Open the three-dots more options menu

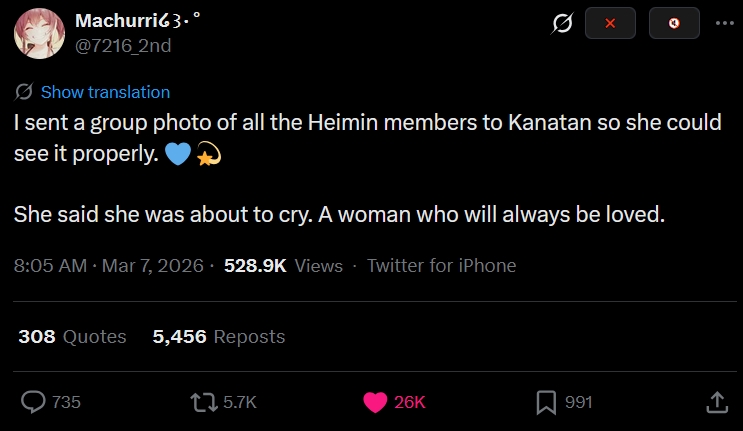coord(725,23)
